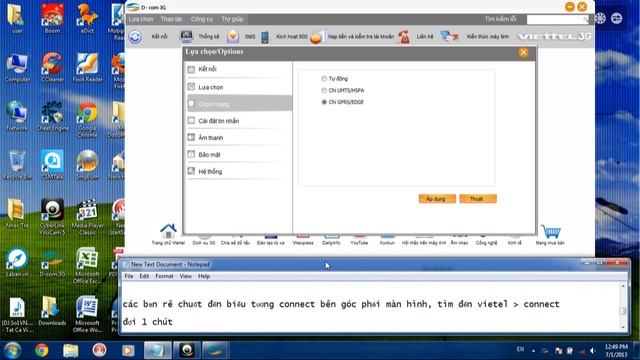Select Chỉ UMTS/HSPA radio button
The image size is (640, 360).
tap(324, 90)
